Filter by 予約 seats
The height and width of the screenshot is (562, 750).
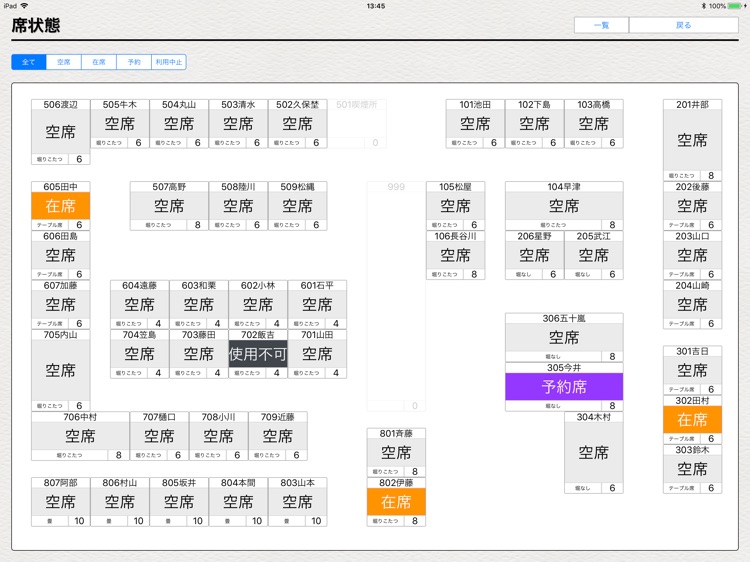pyautogui.click(x=134, y=62)
